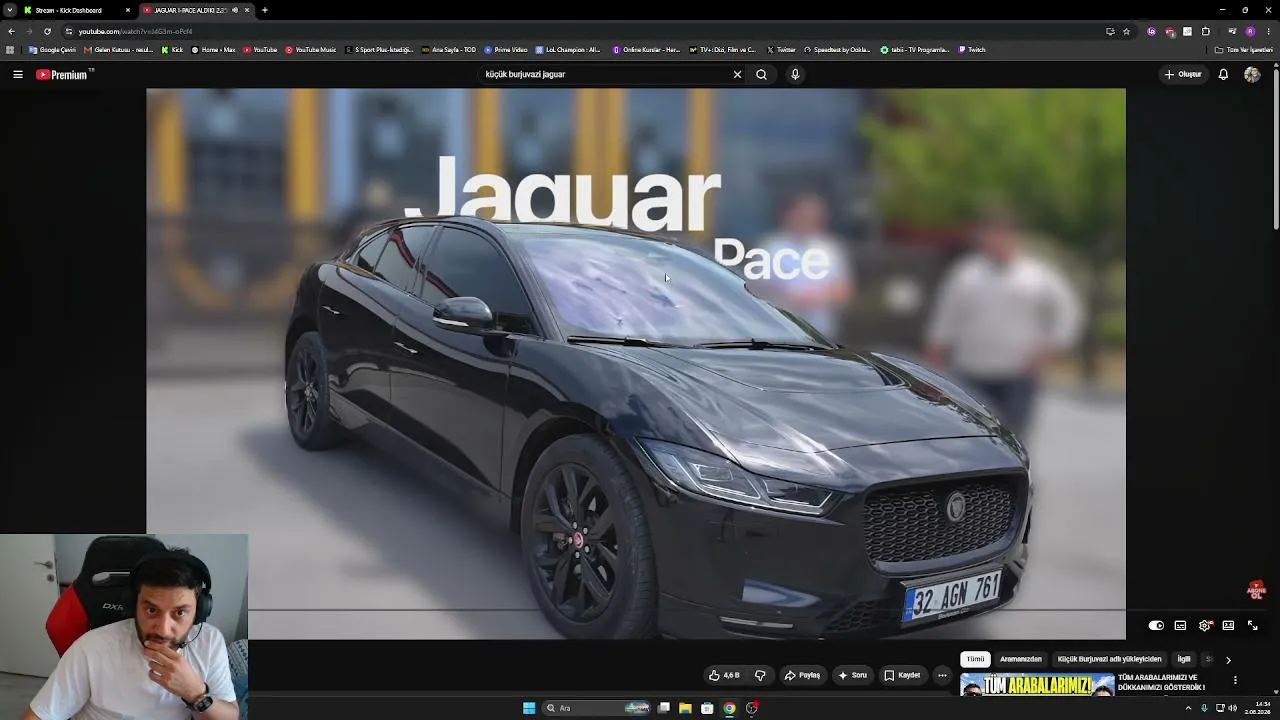1280x720 pixels.
Task: Open a new browser tab
Action: pyautogui.click(x=264, y=10)
